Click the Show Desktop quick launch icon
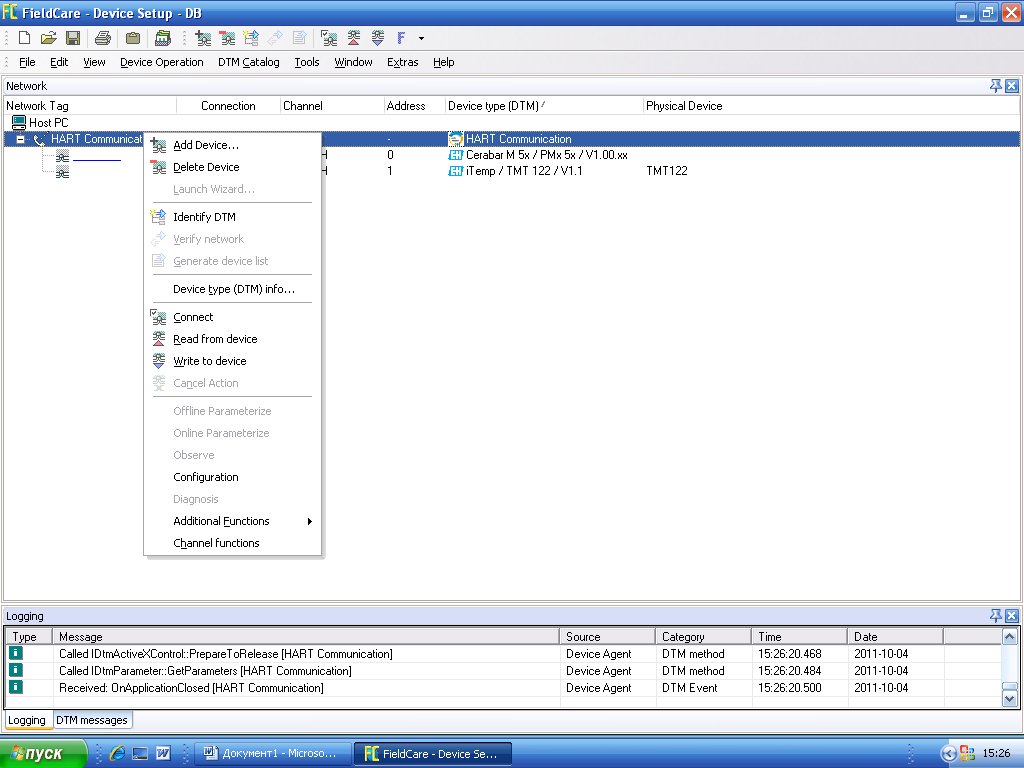 [x=140, y=753]
